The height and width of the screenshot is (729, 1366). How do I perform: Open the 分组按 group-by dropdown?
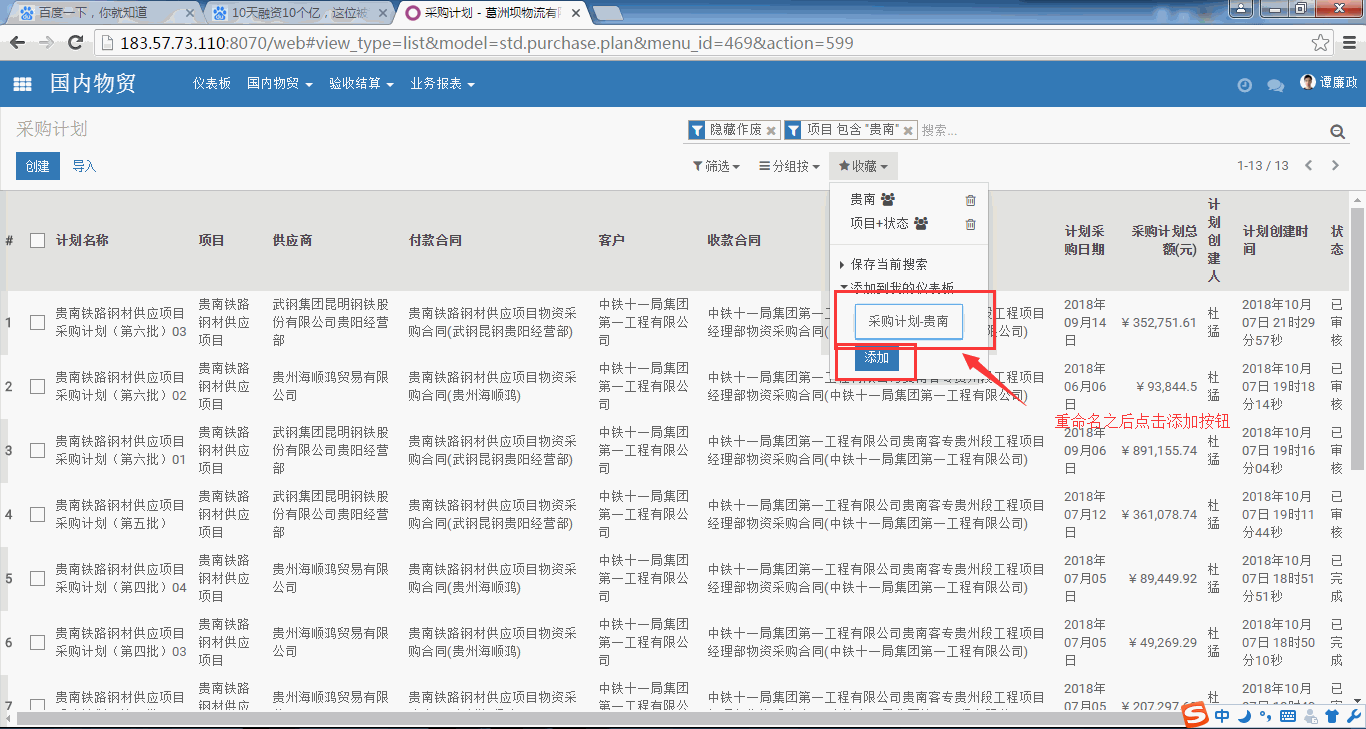click(x=789, y=167)
